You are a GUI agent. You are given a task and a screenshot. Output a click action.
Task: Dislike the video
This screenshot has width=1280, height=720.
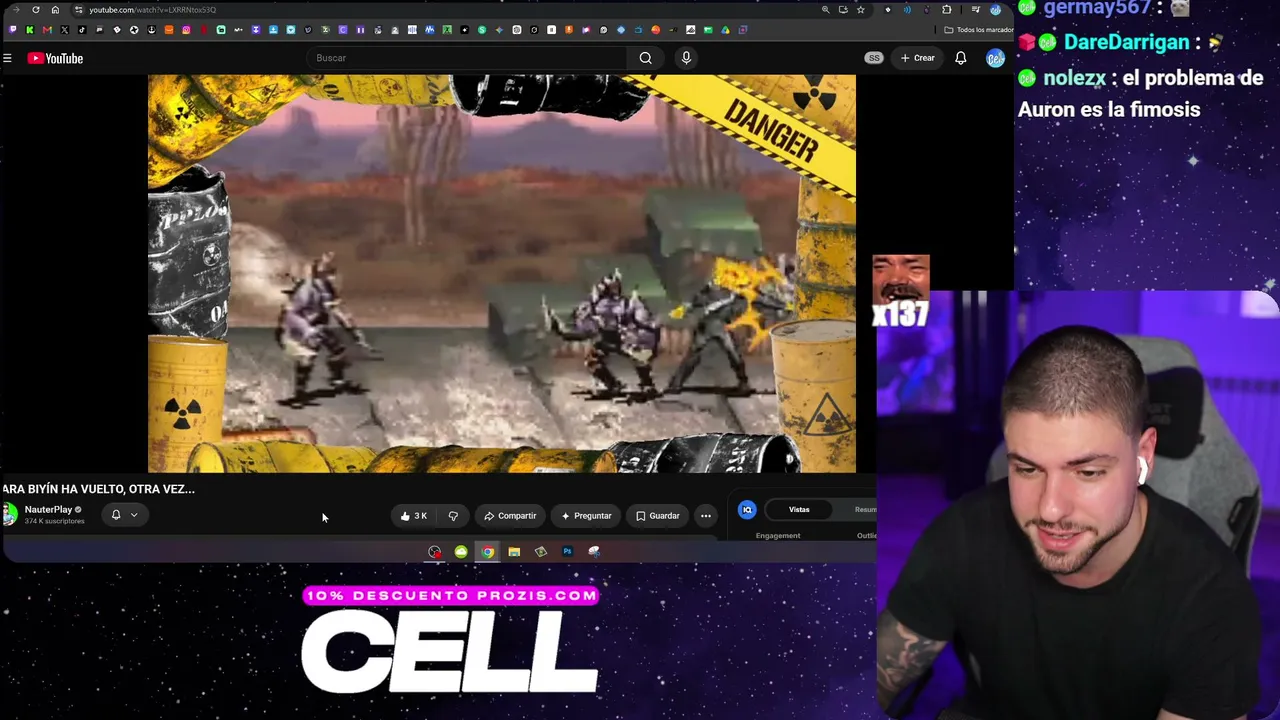[453, 516]
